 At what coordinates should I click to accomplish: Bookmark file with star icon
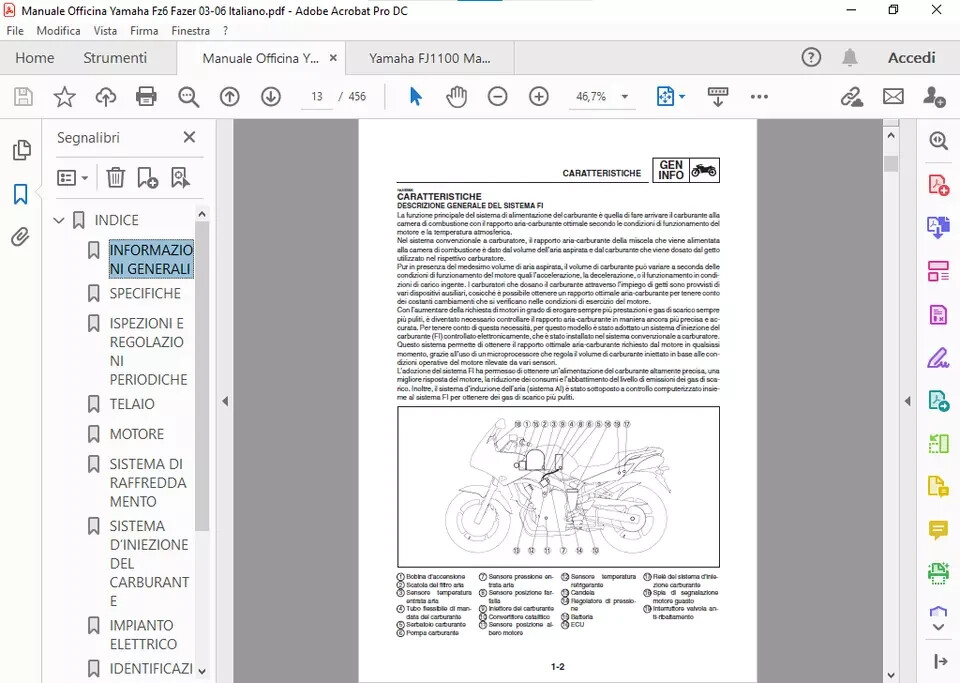tap(64, 97)
